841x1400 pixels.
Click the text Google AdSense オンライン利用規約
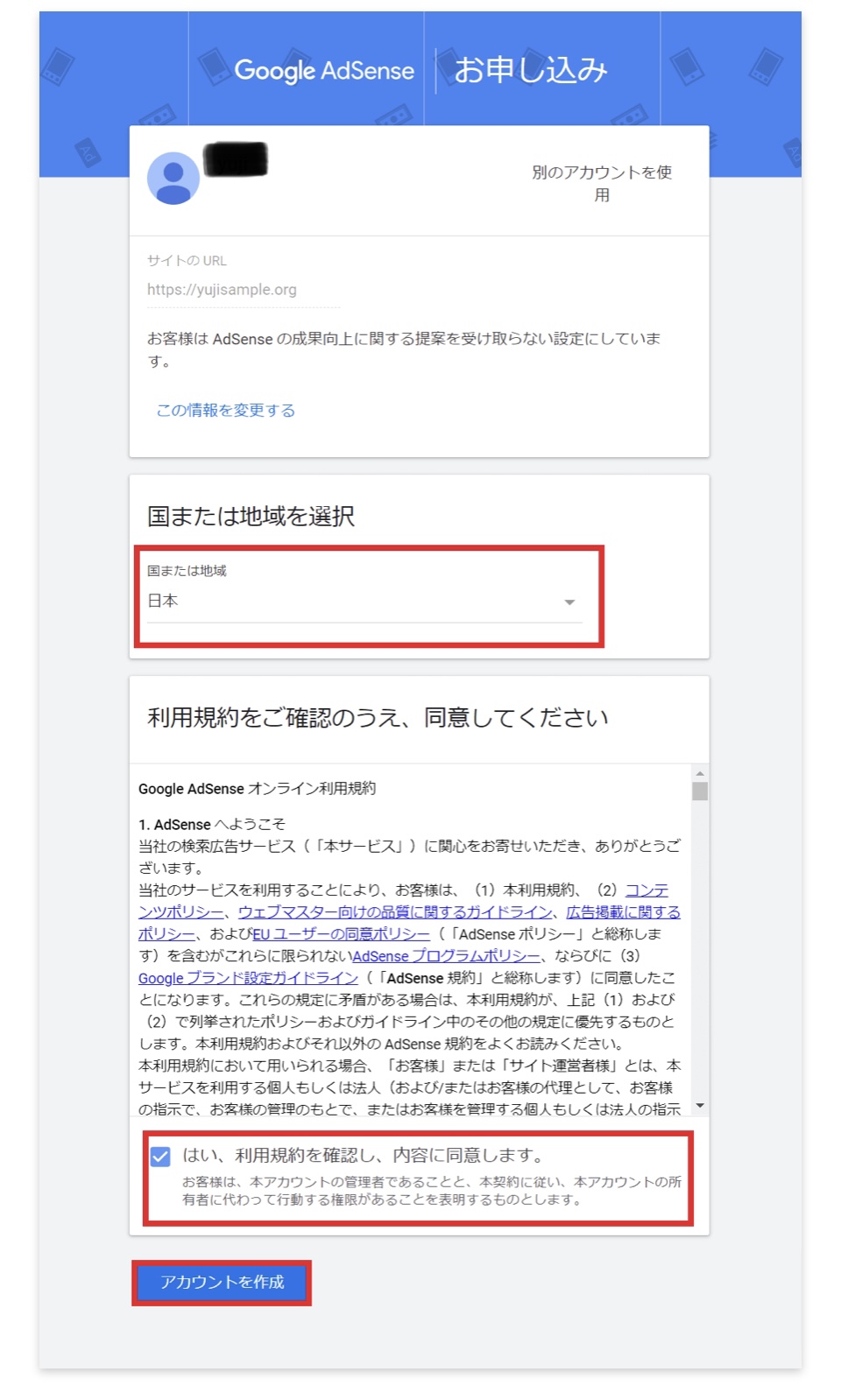257,788
